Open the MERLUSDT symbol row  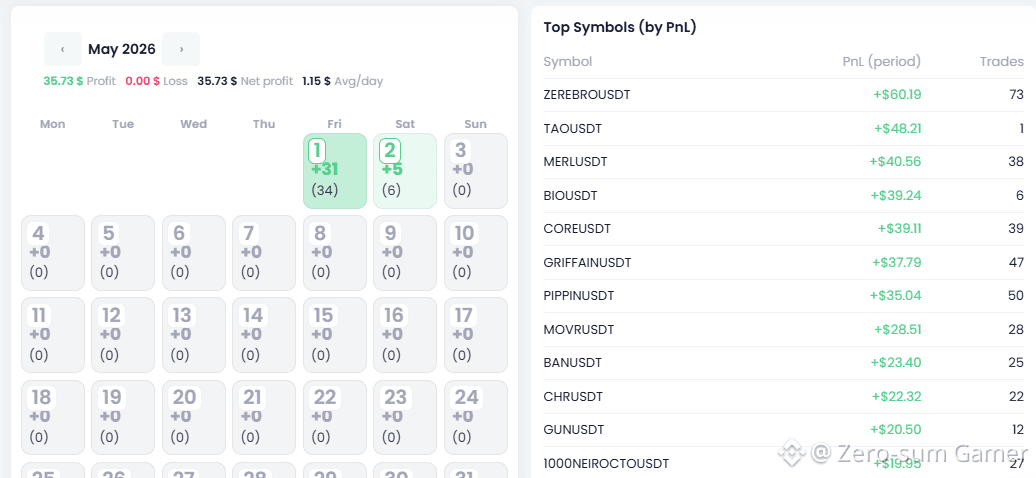(784, 162)
